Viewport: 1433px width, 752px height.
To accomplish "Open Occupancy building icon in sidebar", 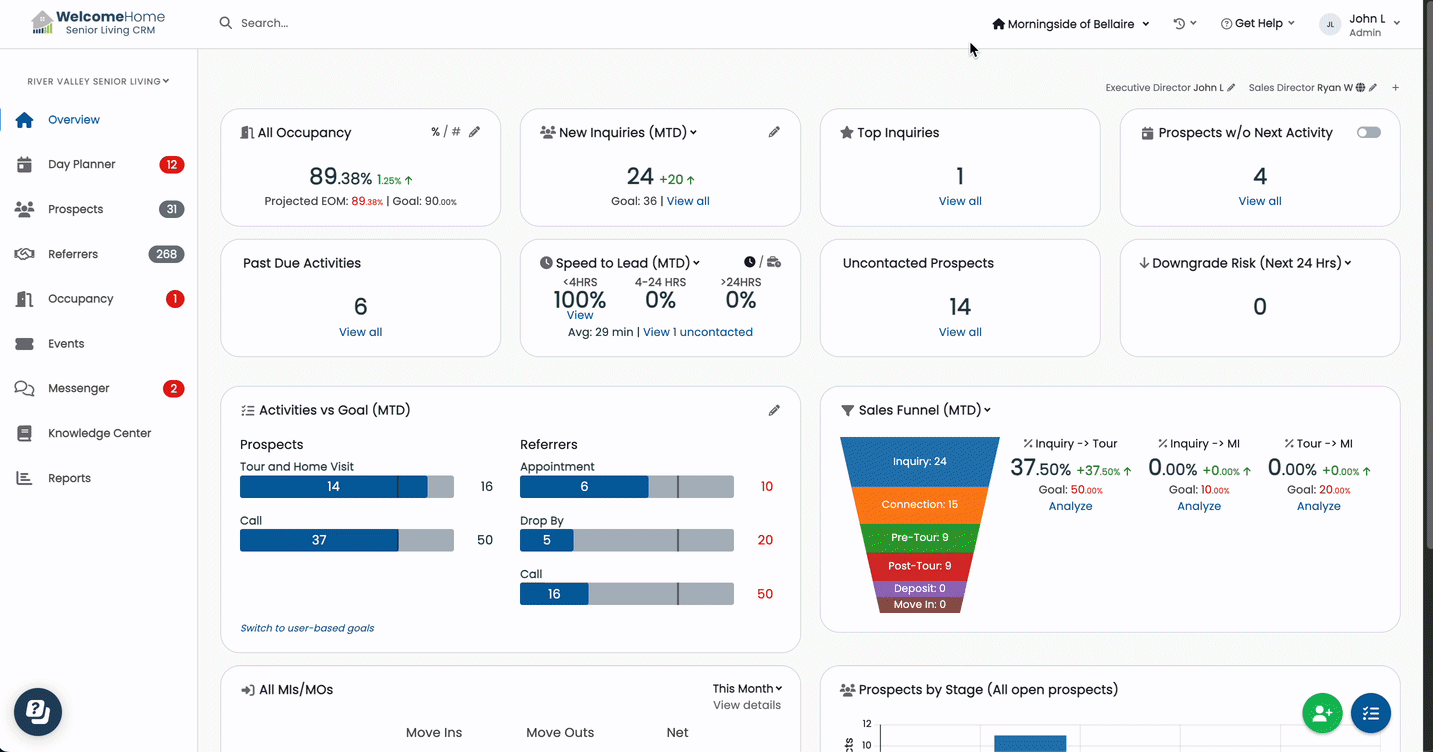I will pos(25,299).
